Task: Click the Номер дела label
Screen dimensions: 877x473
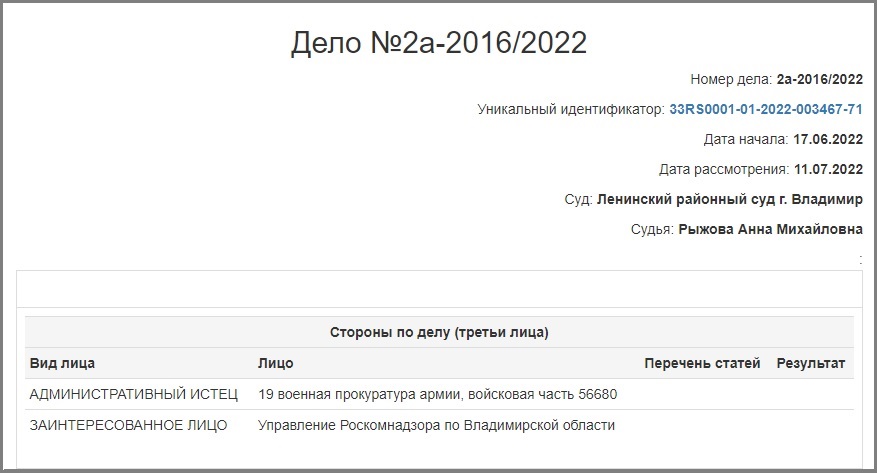Action: click(x=731, y=79)
